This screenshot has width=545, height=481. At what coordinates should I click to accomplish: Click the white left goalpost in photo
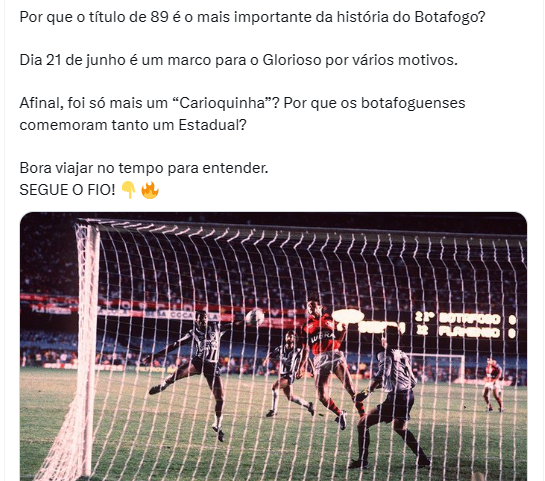(87, 348)
